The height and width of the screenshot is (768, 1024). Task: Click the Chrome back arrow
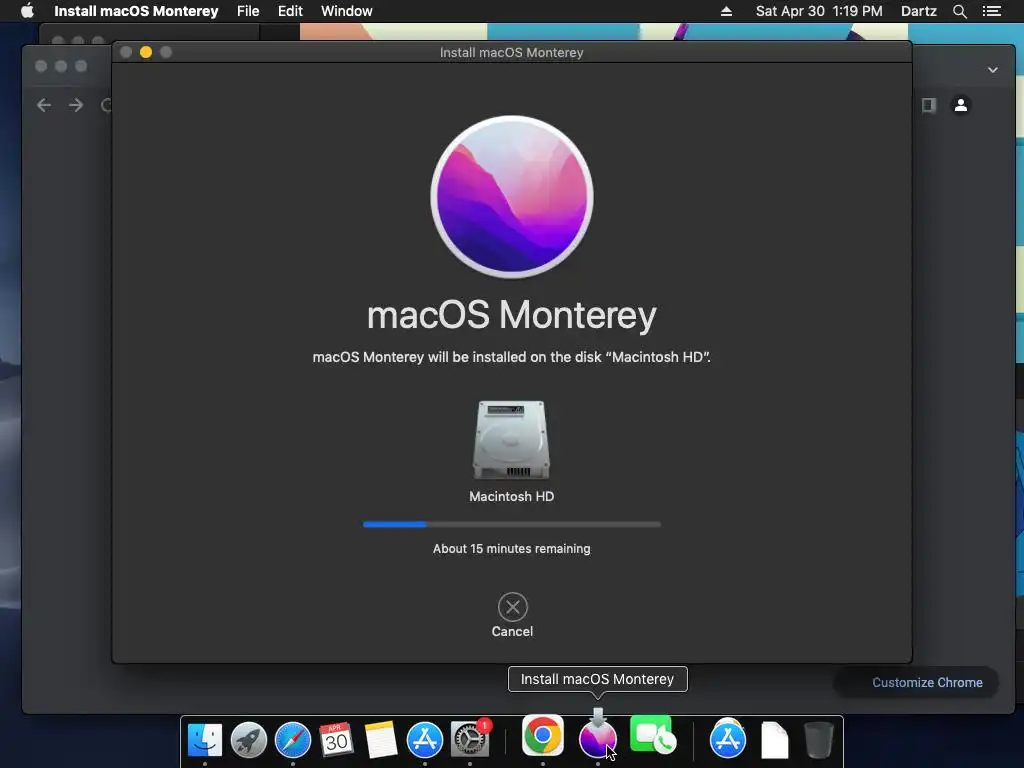pyautogui.click(x=44, y=105)
